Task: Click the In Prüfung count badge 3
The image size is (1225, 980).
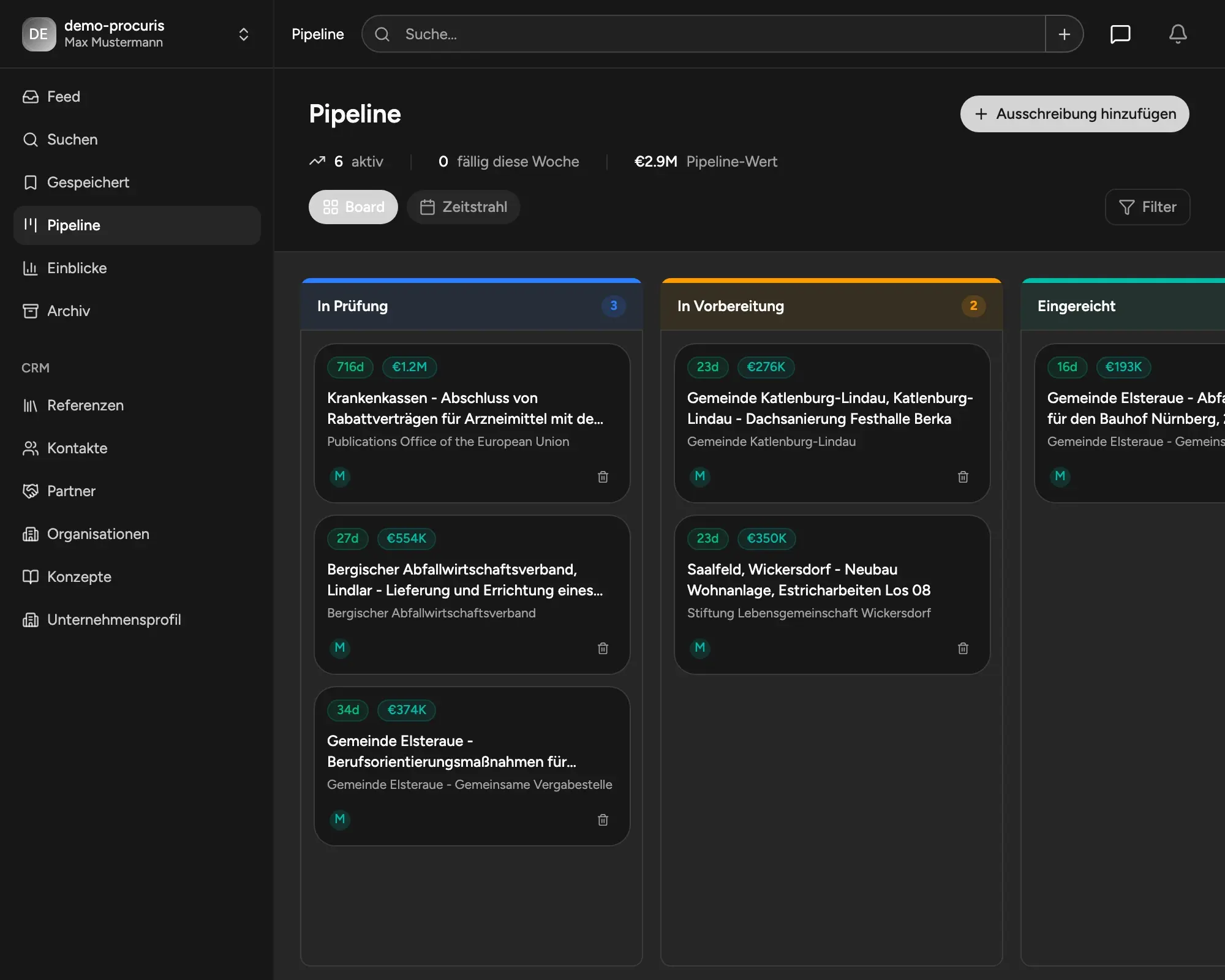Action: [x=614, y=306]
